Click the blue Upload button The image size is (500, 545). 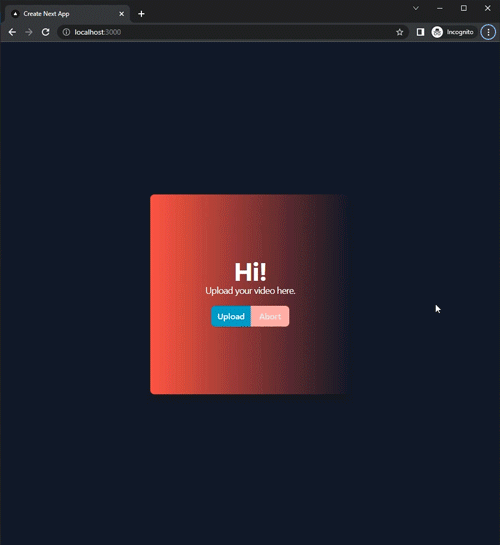pyautogui.click(x=231, y=316)
